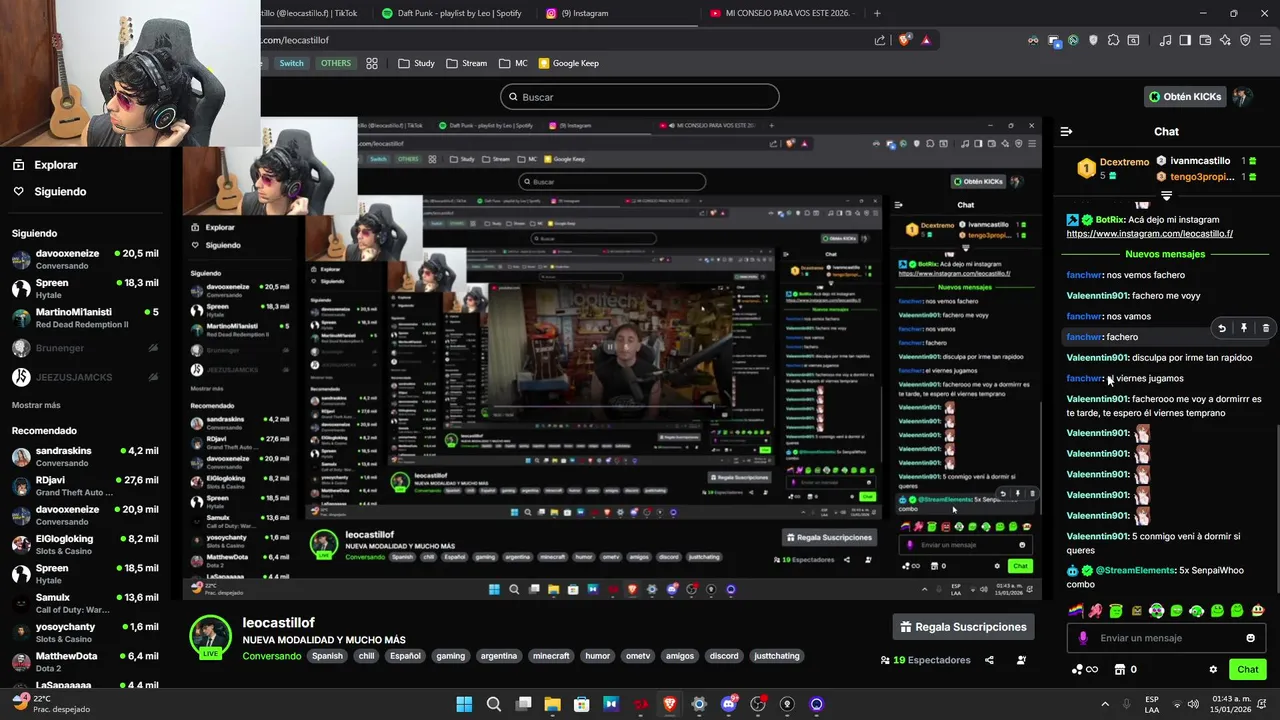Open the Stream bookmarks folder
This screenshot has height=720, width=1280.
tap(467, 63)
